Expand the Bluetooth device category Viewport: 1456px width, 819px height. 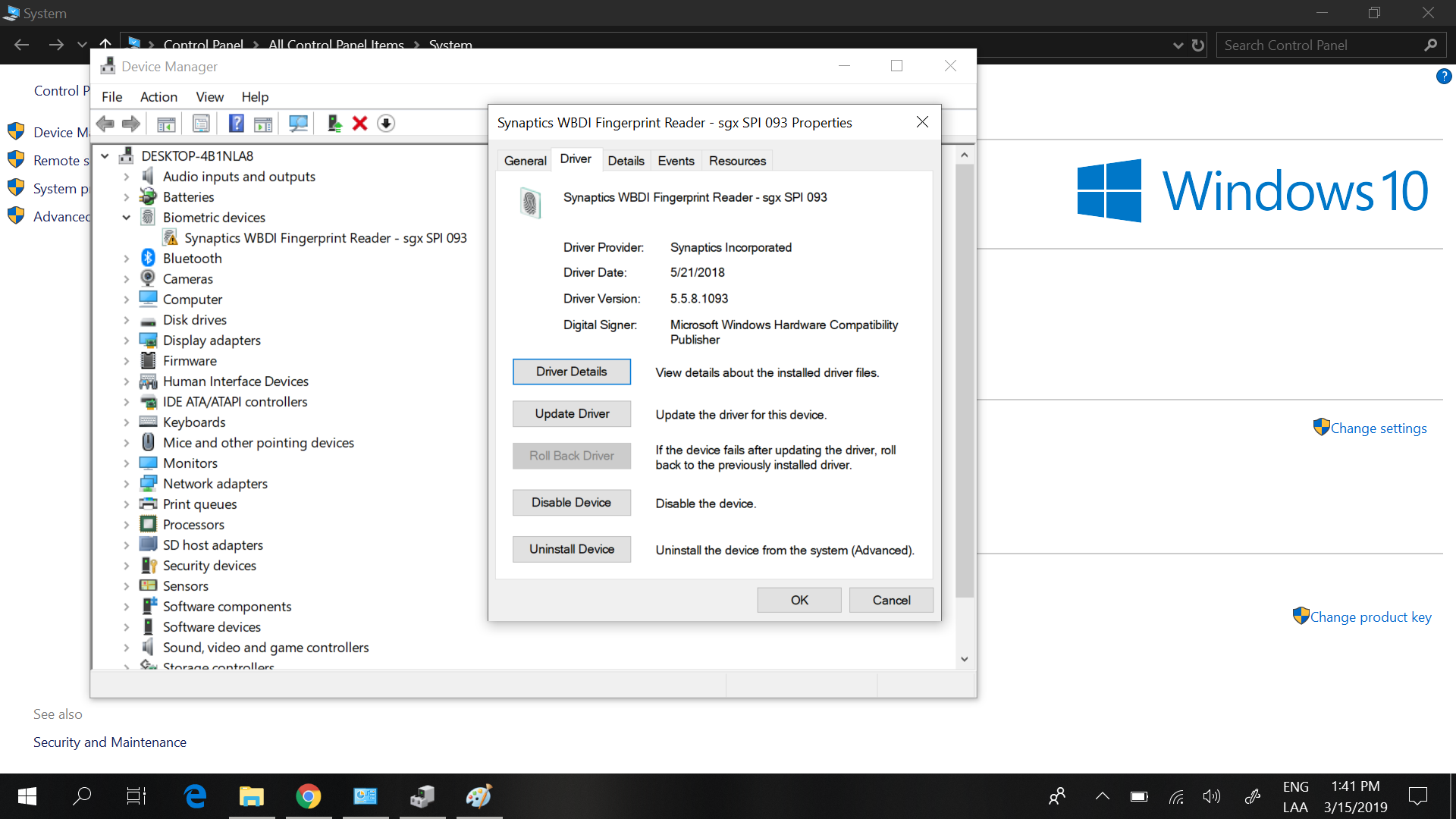coord(127,258)
